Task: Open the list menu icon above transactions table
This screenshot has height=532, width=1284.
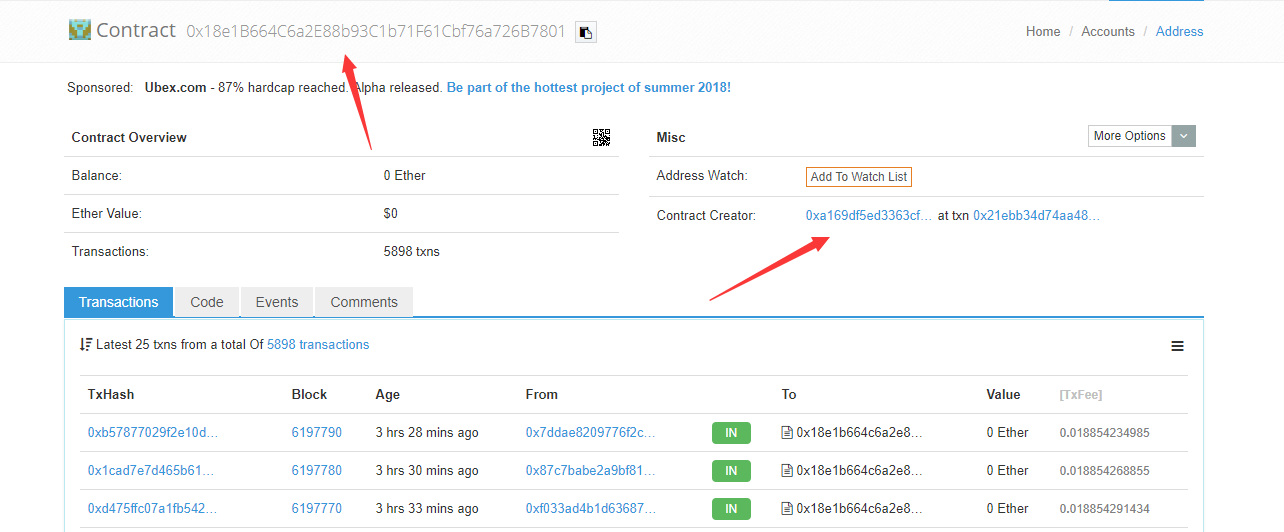Action: 1177,346
